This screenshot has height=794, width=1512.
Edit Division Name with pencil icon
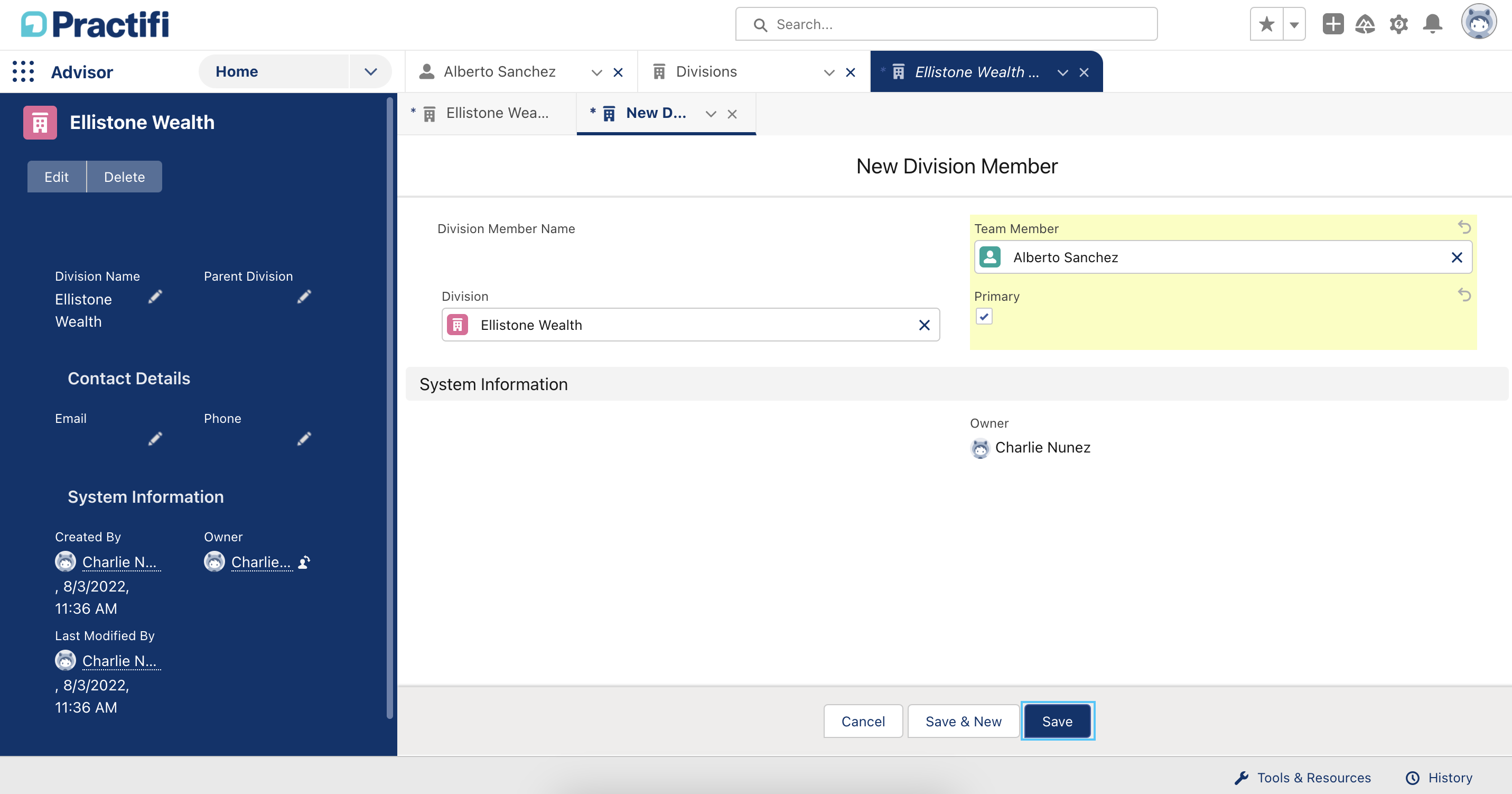click(155, 297)
